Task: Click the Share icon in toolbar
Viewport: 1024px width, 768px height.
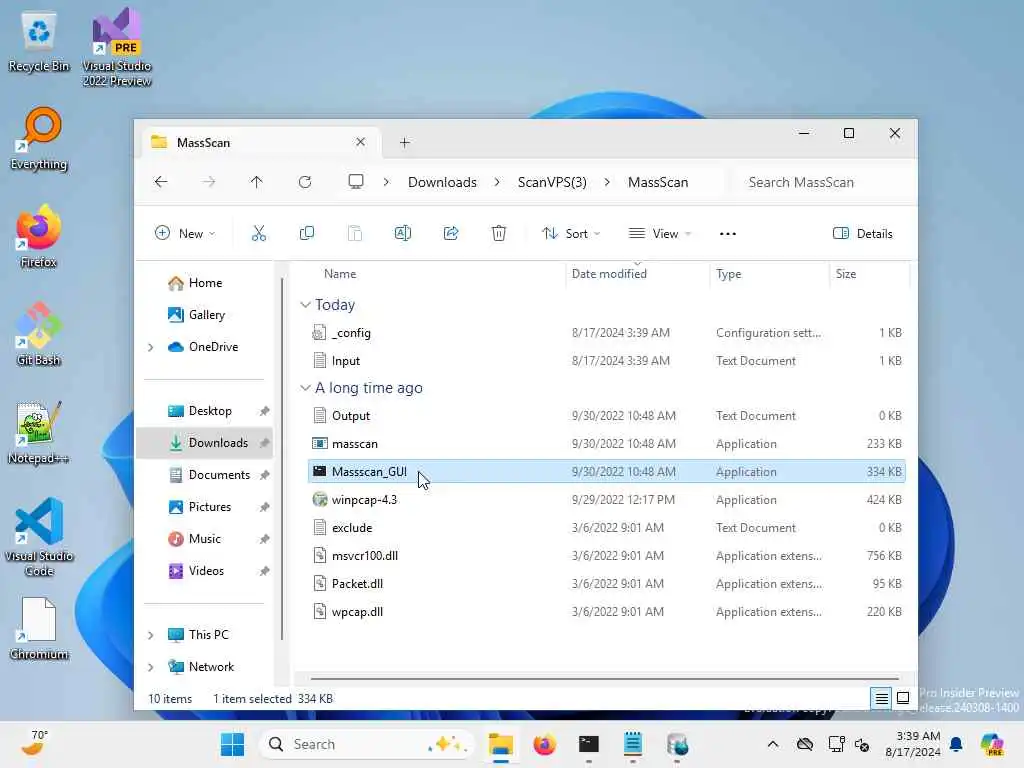Action: [x=451, y=233]
